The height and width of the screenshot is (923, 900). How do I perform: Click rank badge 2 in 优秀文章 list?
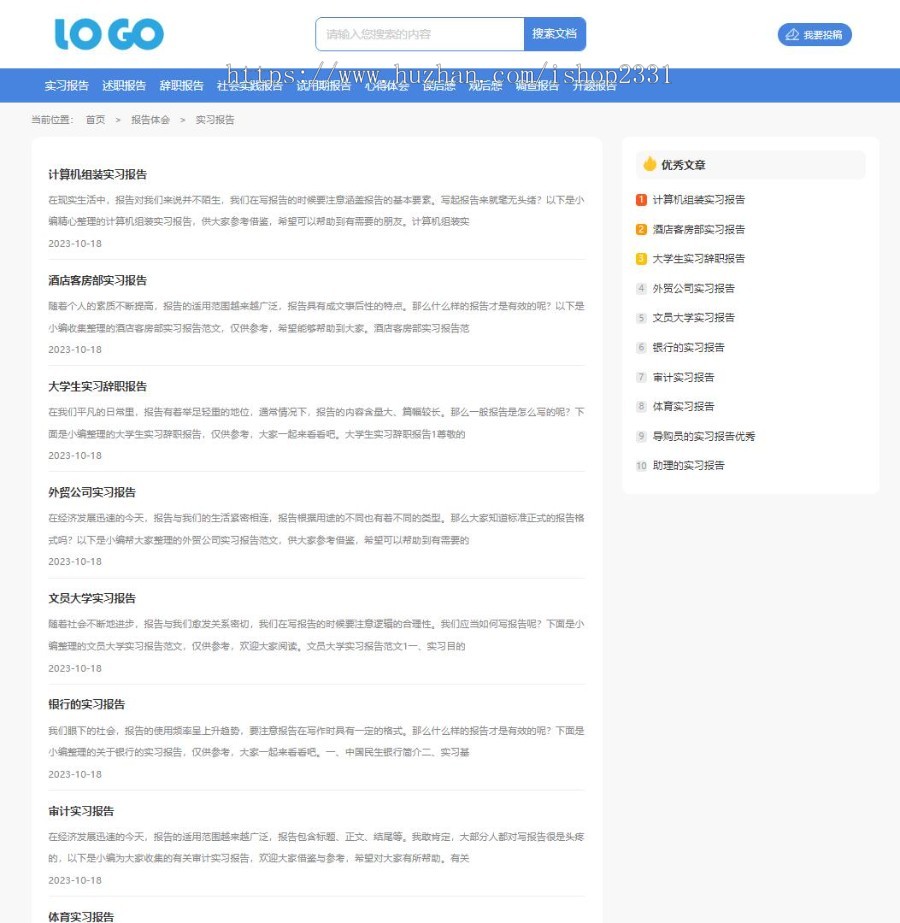point(641,230)
